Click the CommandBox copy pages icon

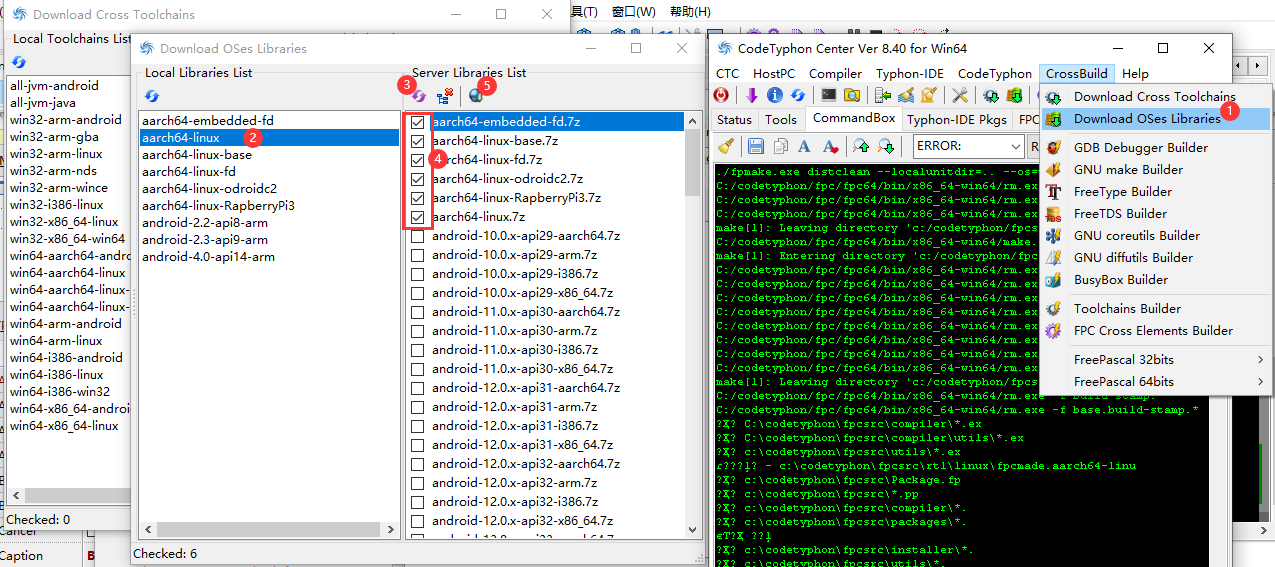click(780, 146)
